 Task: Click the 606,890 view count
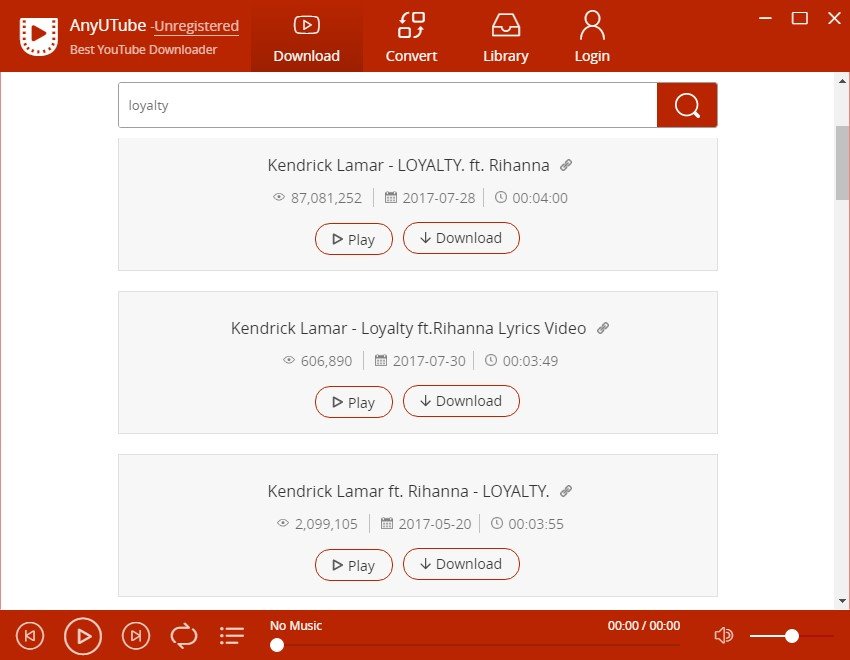[x=326, y=361]
